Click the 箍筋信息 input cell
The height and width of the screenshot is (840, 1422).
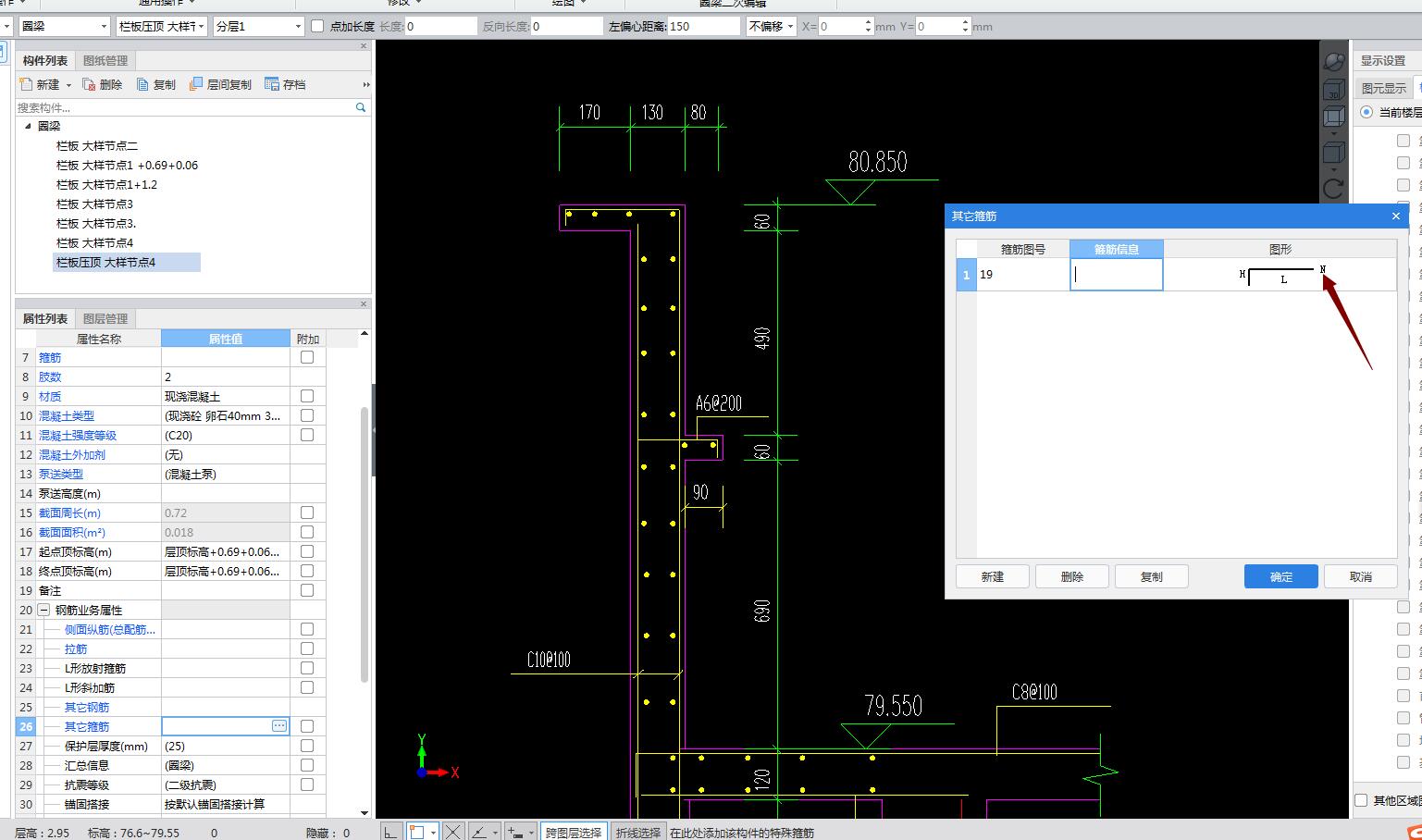point(1116,275)
